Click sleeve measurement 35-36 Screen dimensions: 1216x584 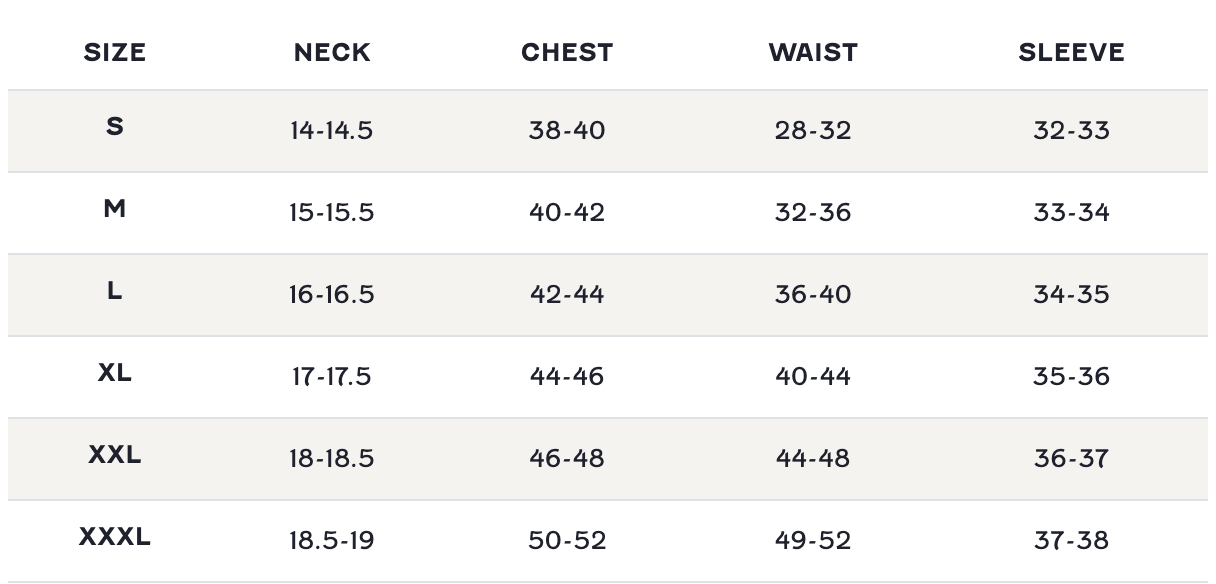[x=1071, y=377]
